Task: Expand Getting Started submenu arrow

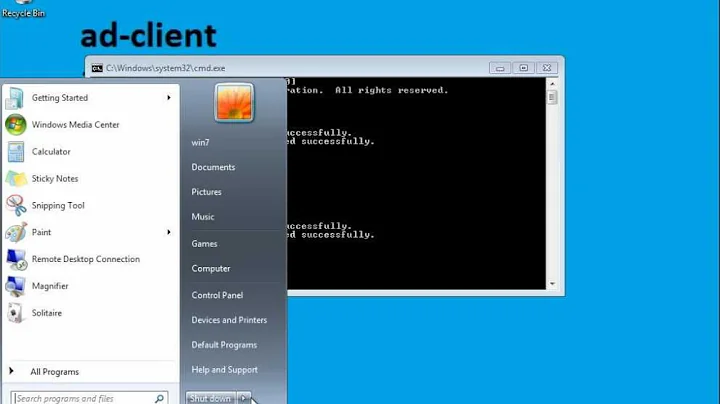Action: (169, 98)
